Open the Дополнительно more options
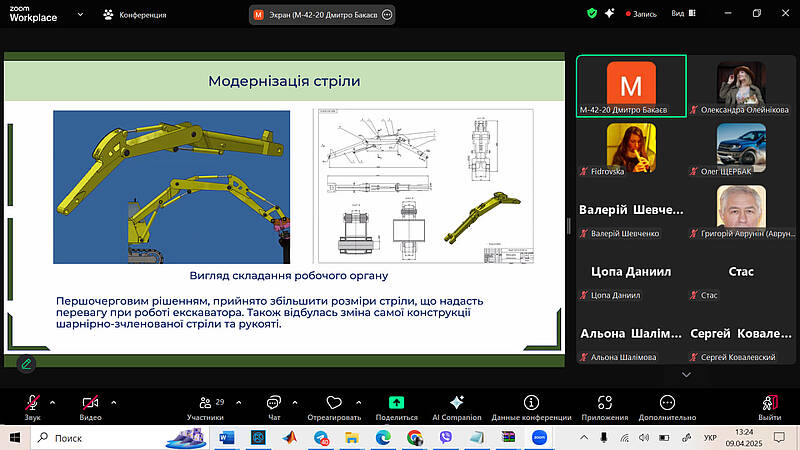Screen dimensions: 800x450 tap(667, 408)
